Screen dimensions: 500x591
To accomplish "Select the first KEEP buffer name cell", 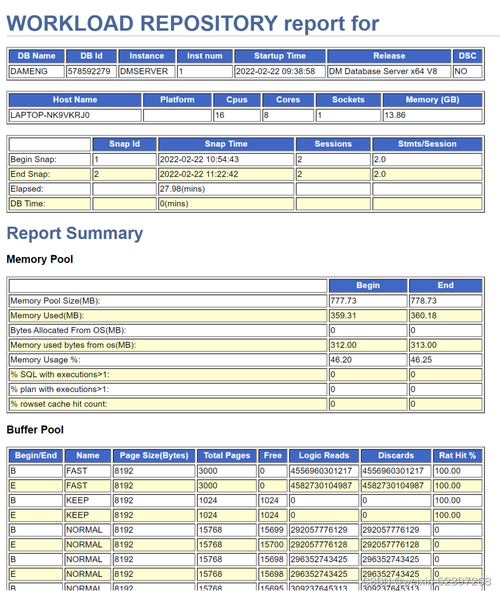I will pos(88,500).
